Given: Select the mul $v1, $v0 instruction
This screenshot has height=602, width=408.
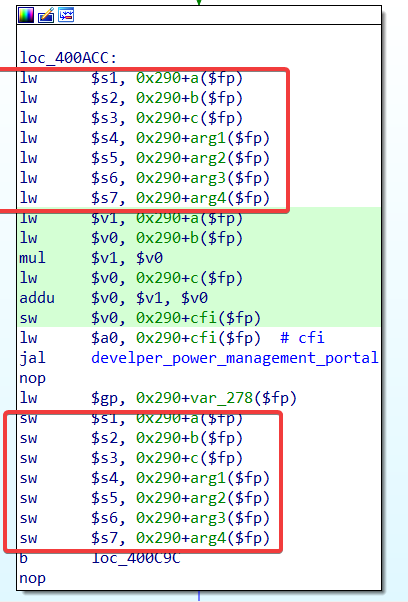Looking at the screenshot, I should (91, 258).
